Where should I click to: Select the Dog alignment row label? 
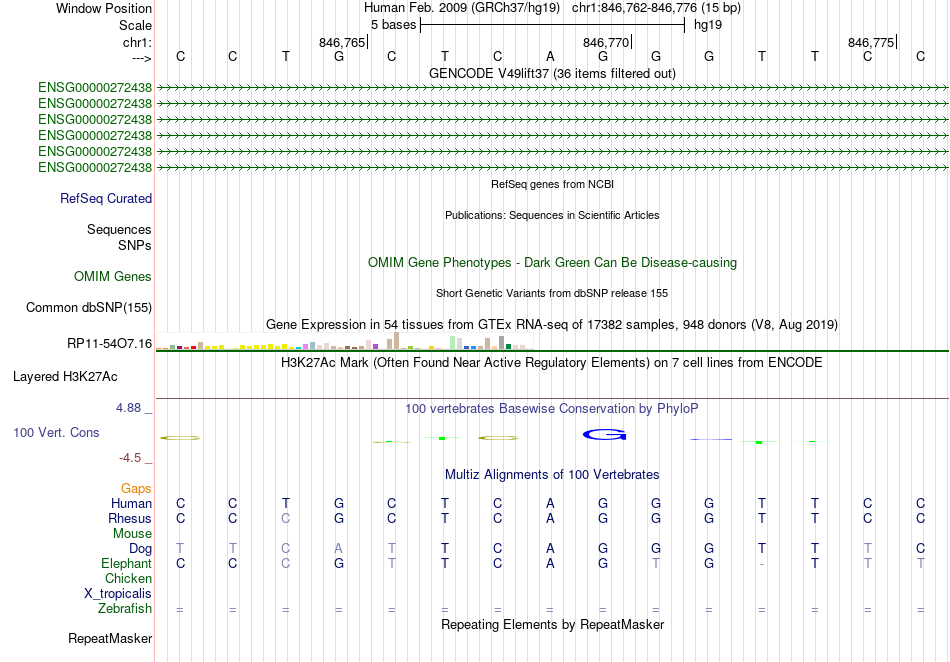click(x=141, y=549)
